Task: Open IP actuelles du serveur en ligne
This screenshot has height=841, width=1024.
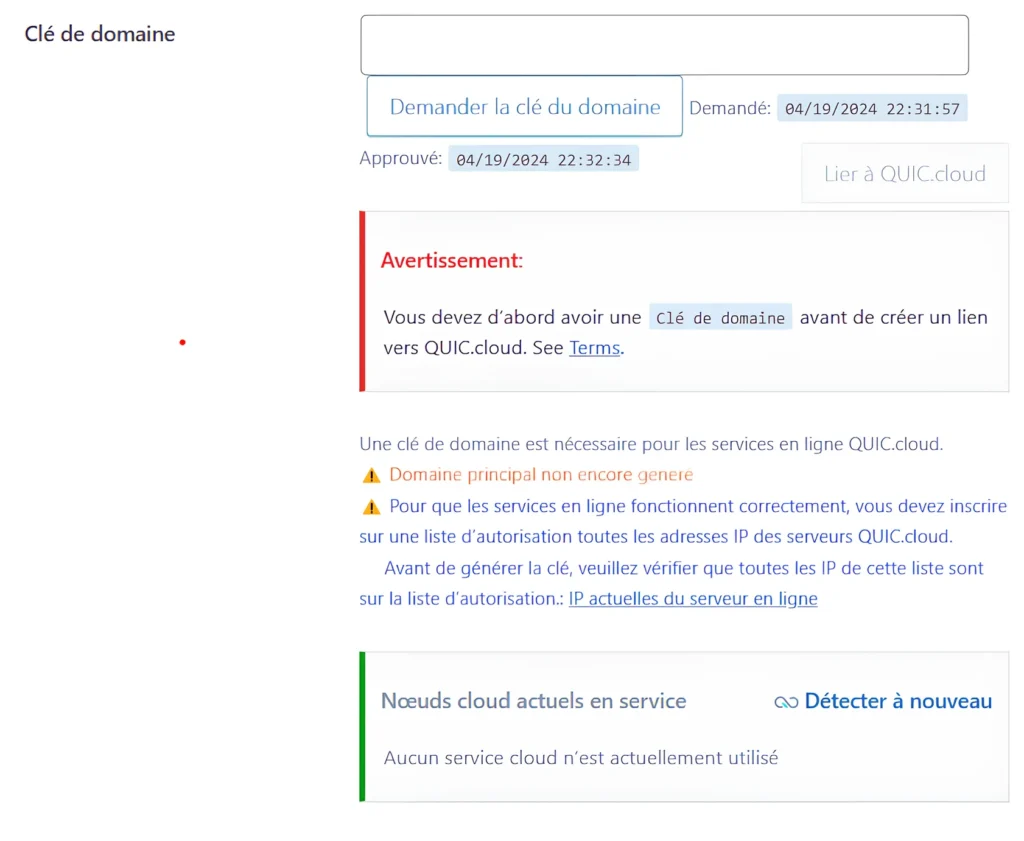Action: tap(693, 599)
